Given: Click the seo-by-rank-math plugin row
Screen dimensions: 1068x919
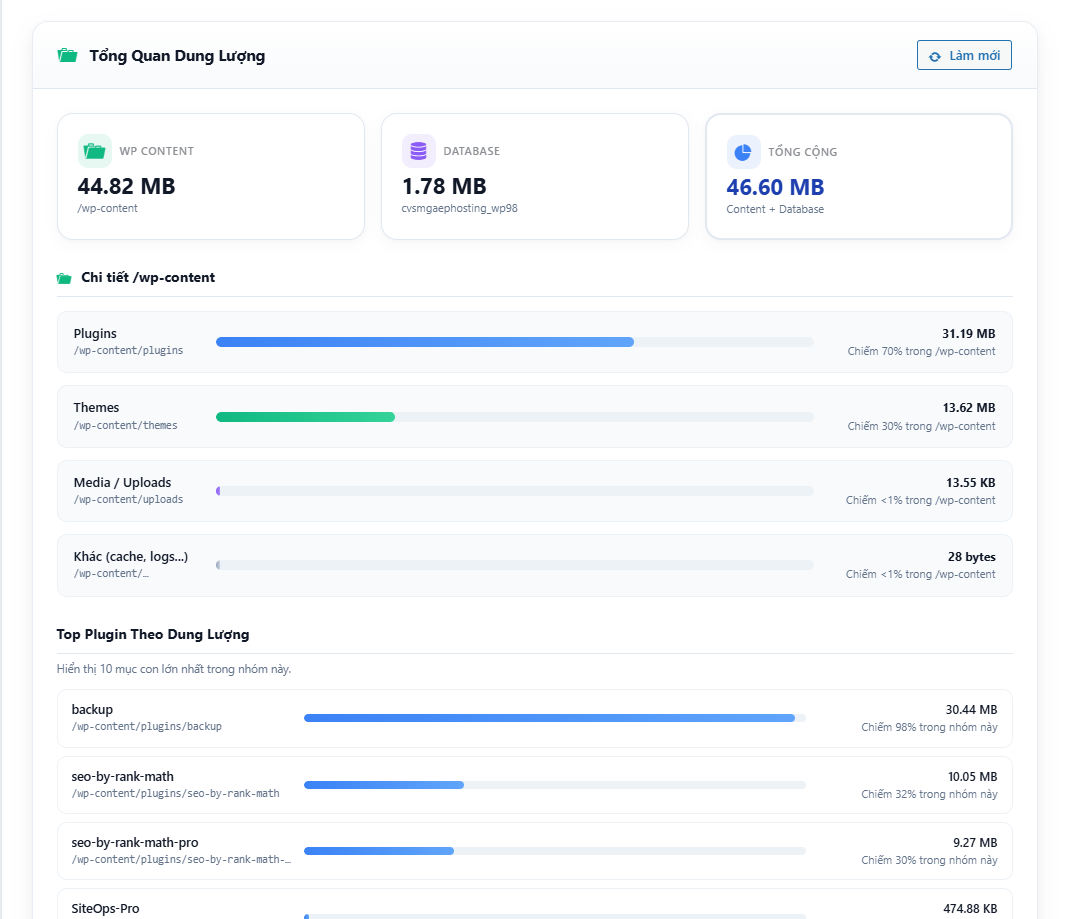Looking at the screenshot, I should 535,785.
